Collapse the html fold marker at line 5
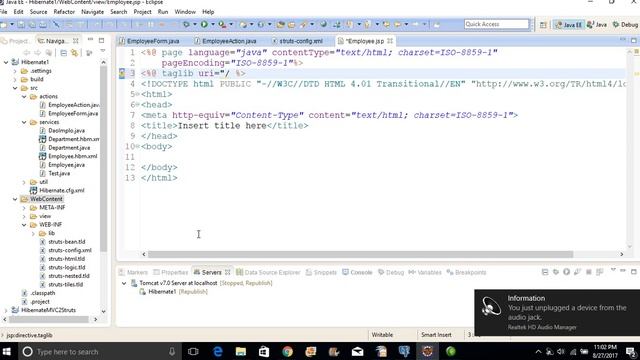Image resolution: width=640 pixels, height=360 pixels. click(x=138, y=94)
